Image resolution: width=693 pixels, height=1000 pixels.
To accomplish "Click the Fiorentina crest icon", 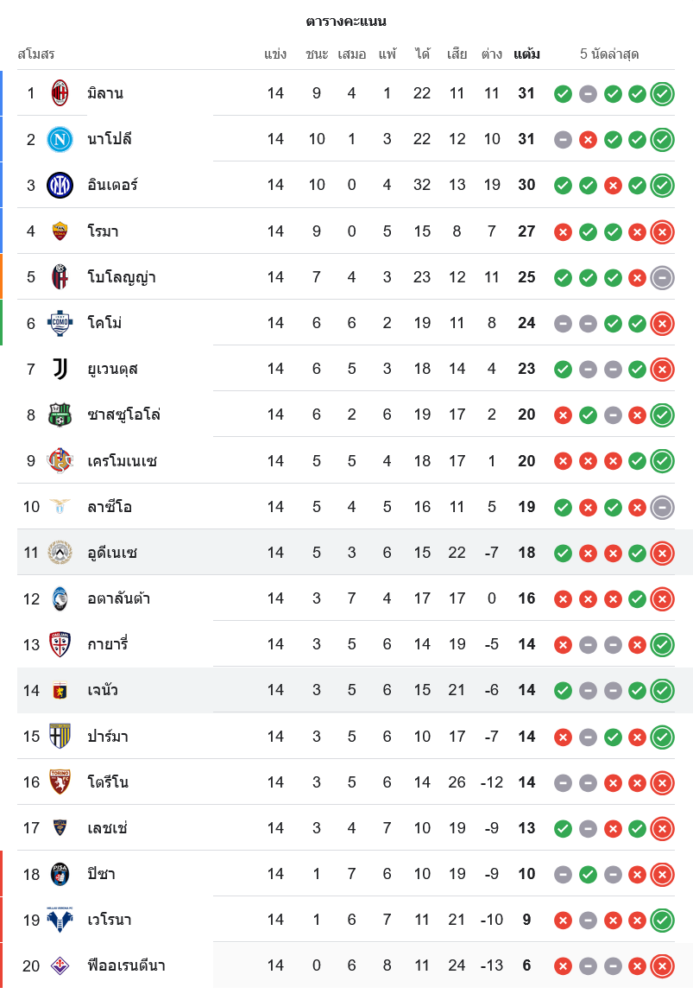I will 60,966.
